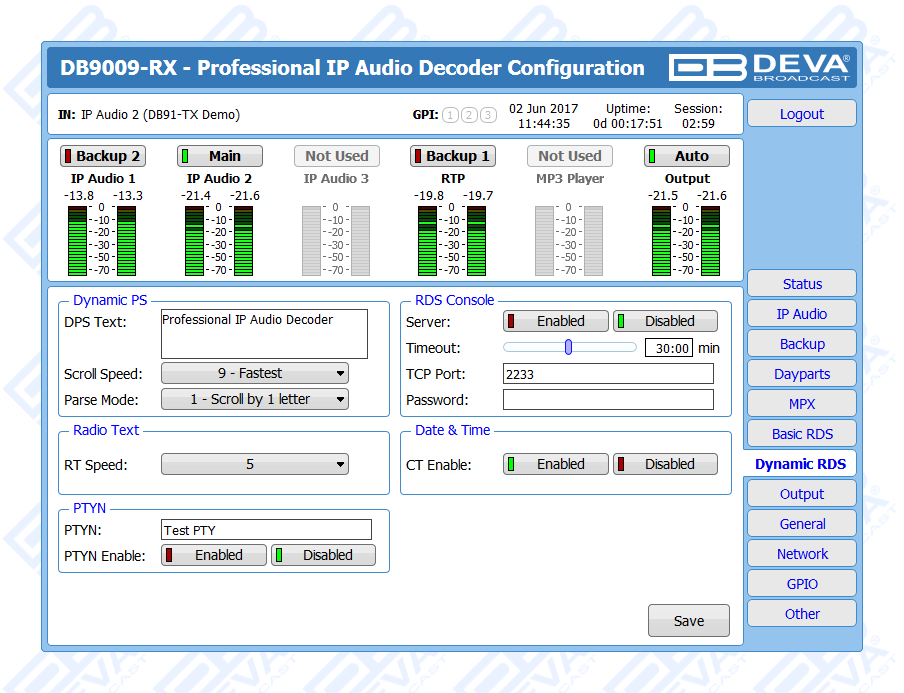This screenshot has height=693, width=904.
Task: Log out of the session
Action: pos(801,114)
